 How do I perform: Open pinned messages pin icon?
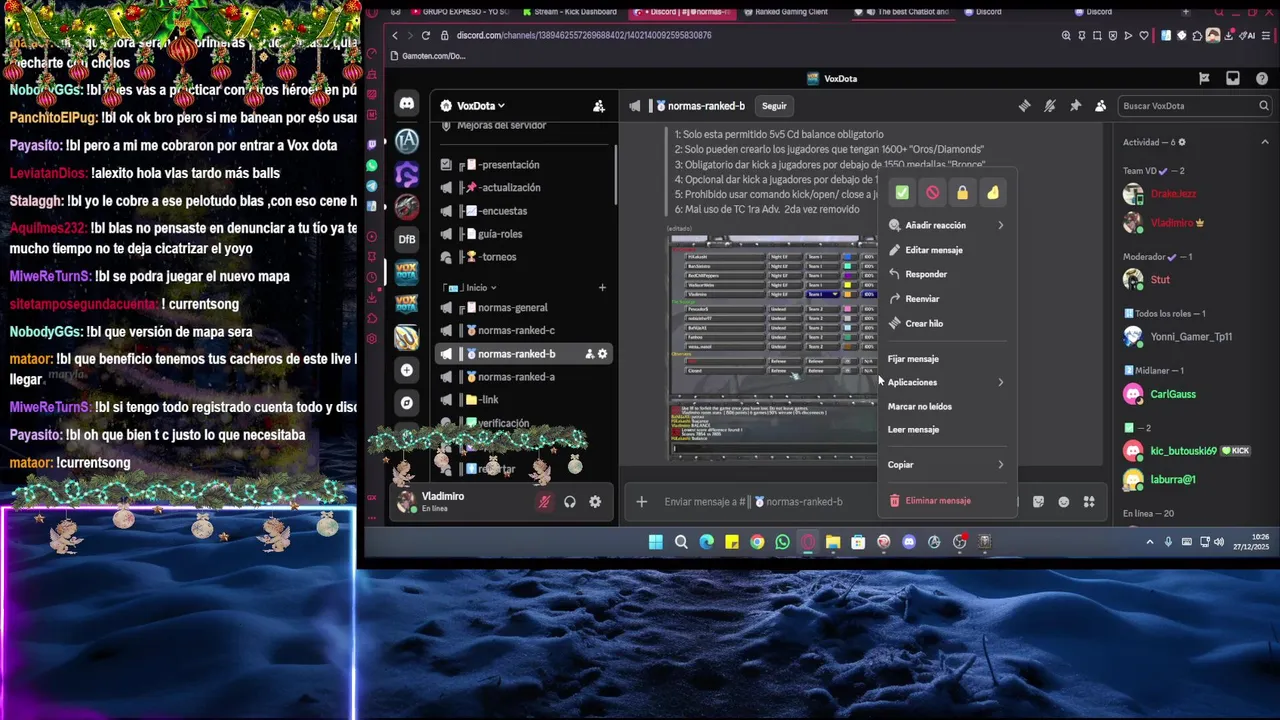(x=1075, y=106)
